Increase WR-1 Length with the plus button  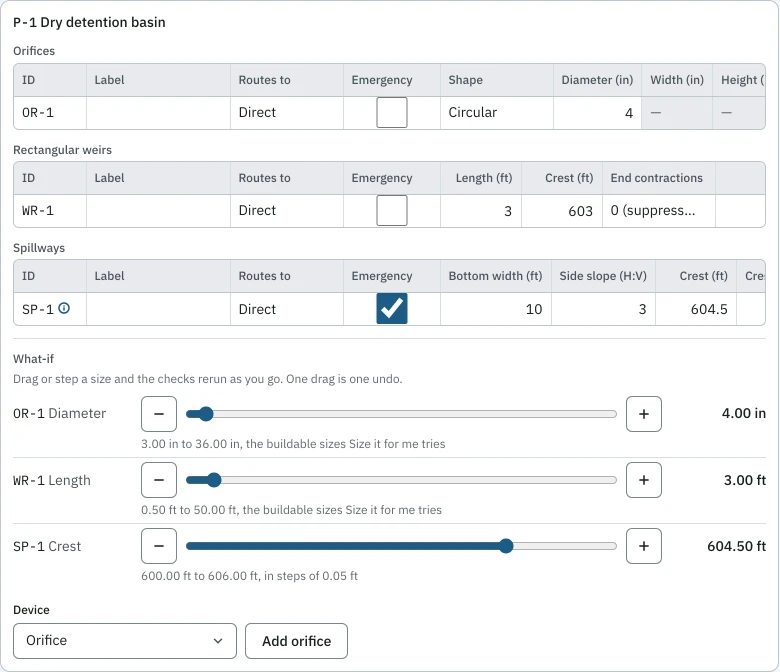tap(644, 480)
